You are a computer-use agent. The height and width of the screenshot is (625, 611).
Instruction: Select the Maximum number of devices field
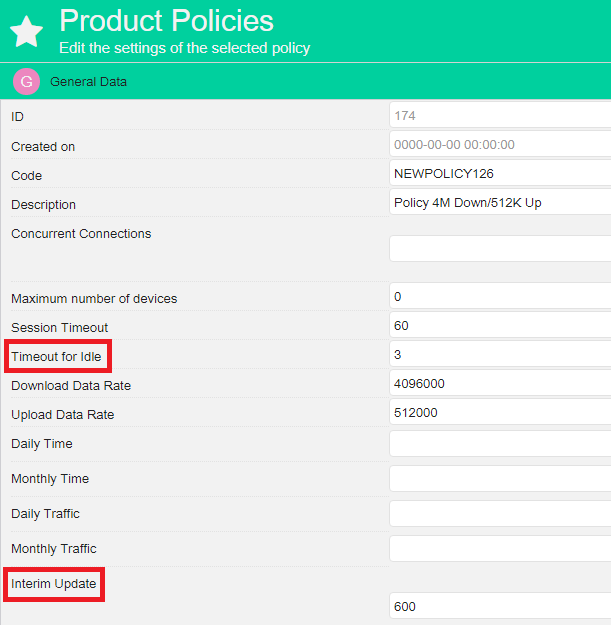click(500, 297)
